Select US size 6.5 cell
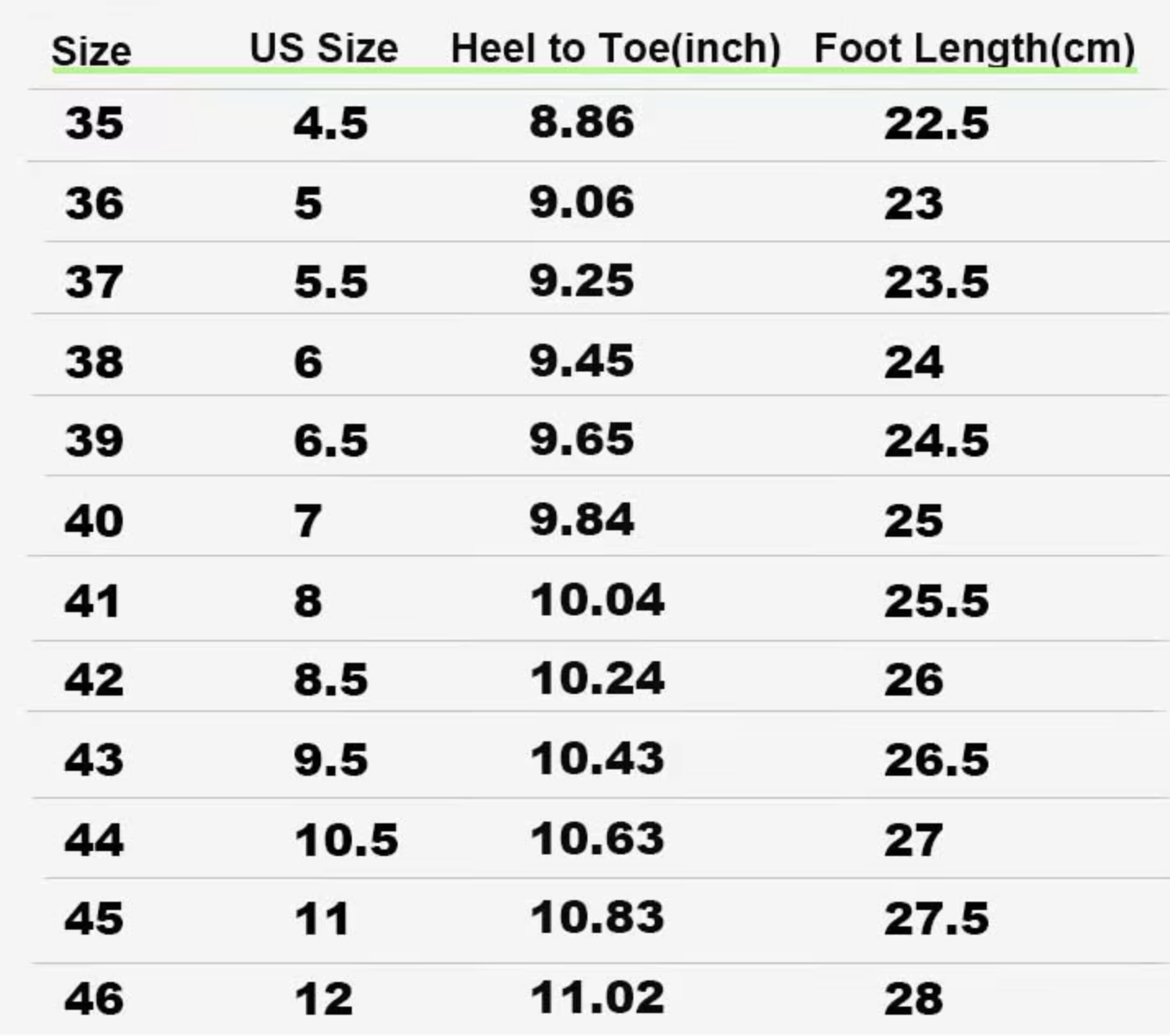 331,441
